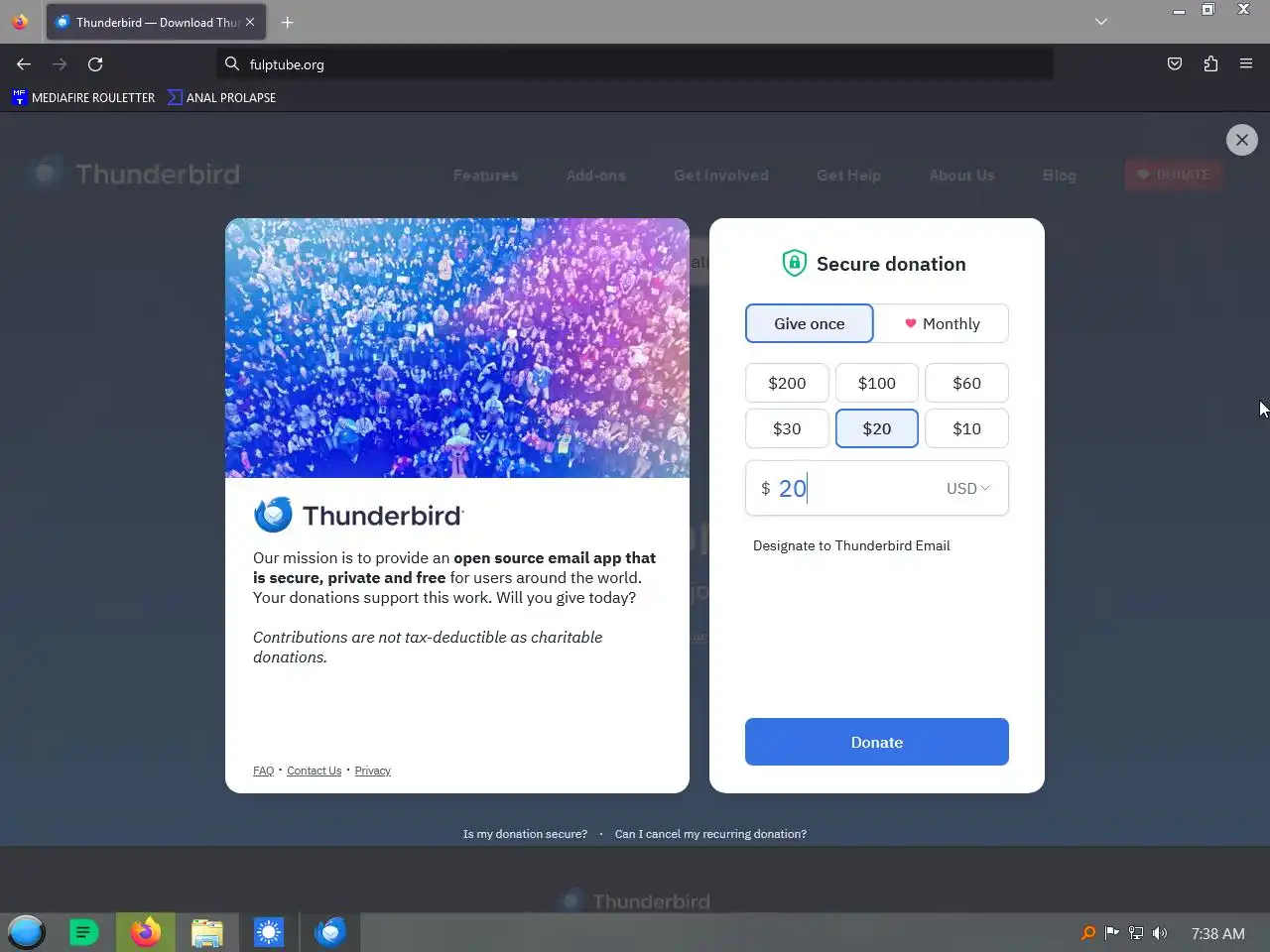The height and width of the screenshot is (952, 1270).
Task: Click 'Can I cancel my recurring donation?' link
Action: [710, 834]
